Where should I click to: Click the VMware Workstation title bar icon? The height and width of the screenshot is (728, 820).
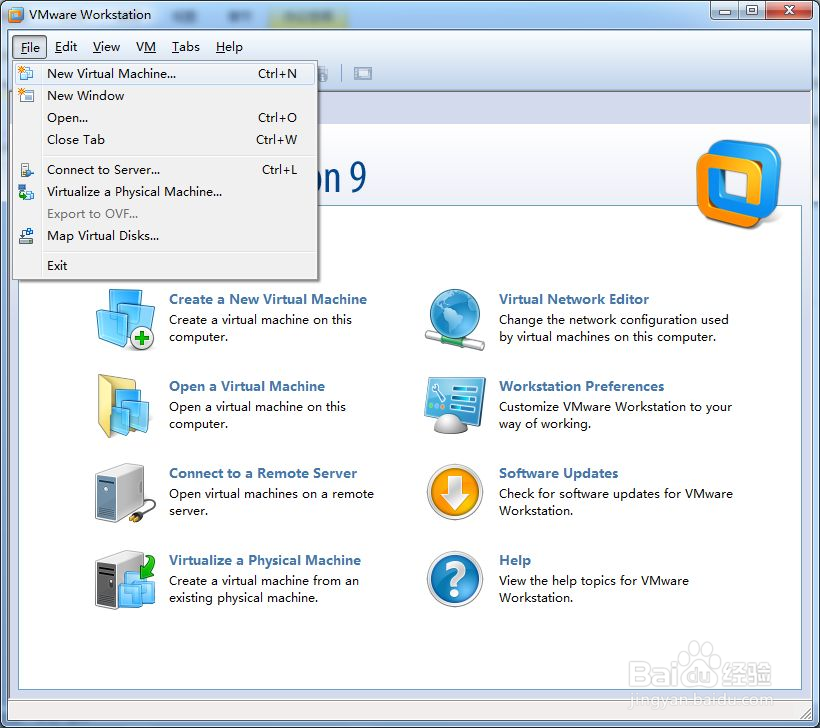pyautogui.click(x=16, y=15)
